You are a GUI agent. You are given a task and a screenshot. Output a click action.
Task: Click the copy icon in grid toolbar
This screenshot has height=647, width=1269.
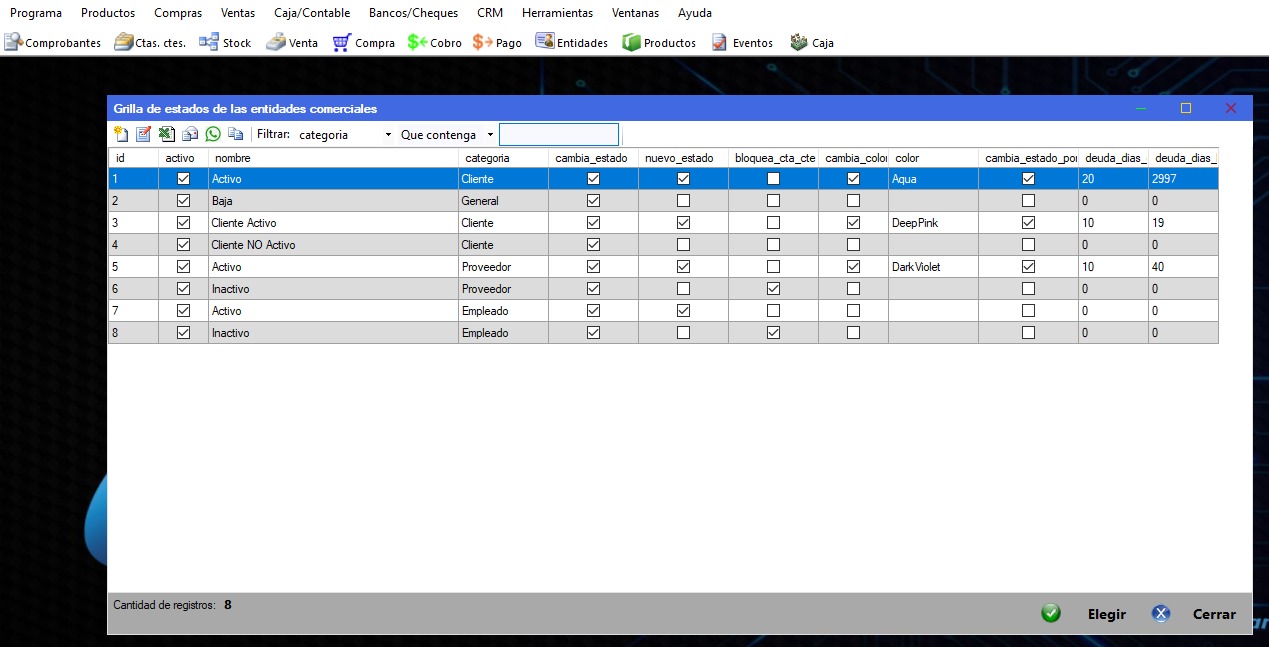click(x=236, y=134)
